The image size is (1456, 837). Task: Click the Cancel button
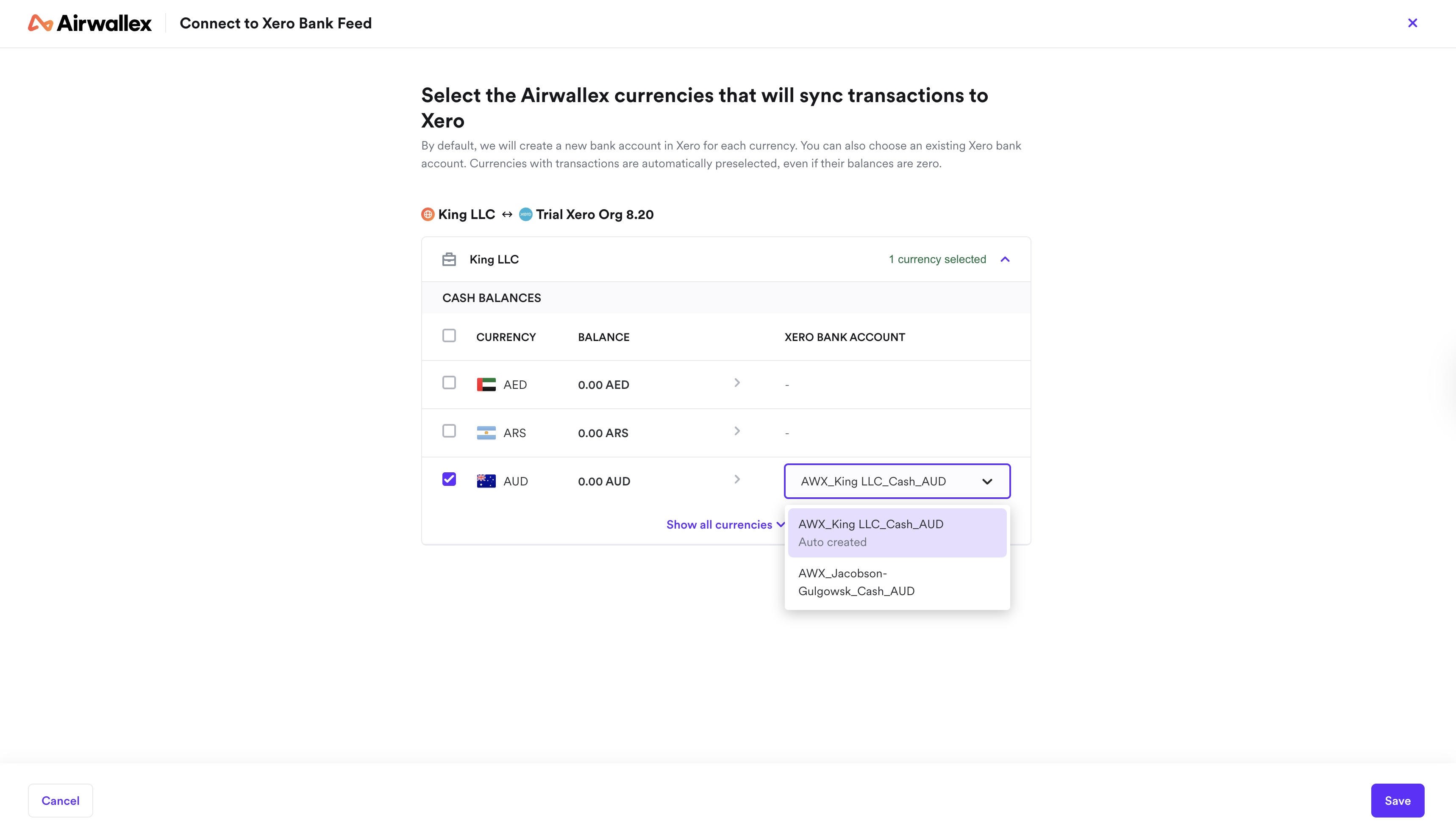click(x=60, y=801)
